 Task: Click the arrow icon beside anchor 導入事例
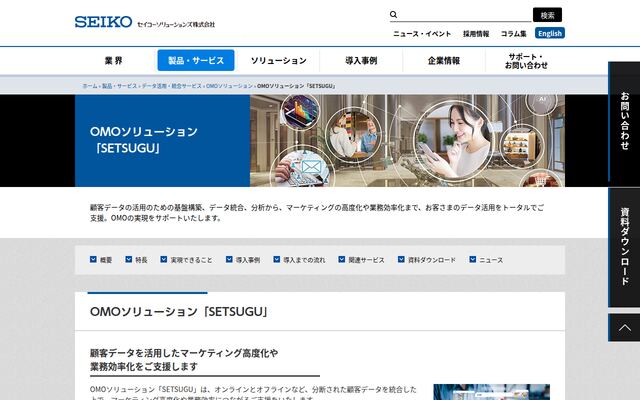click(229, 259)
